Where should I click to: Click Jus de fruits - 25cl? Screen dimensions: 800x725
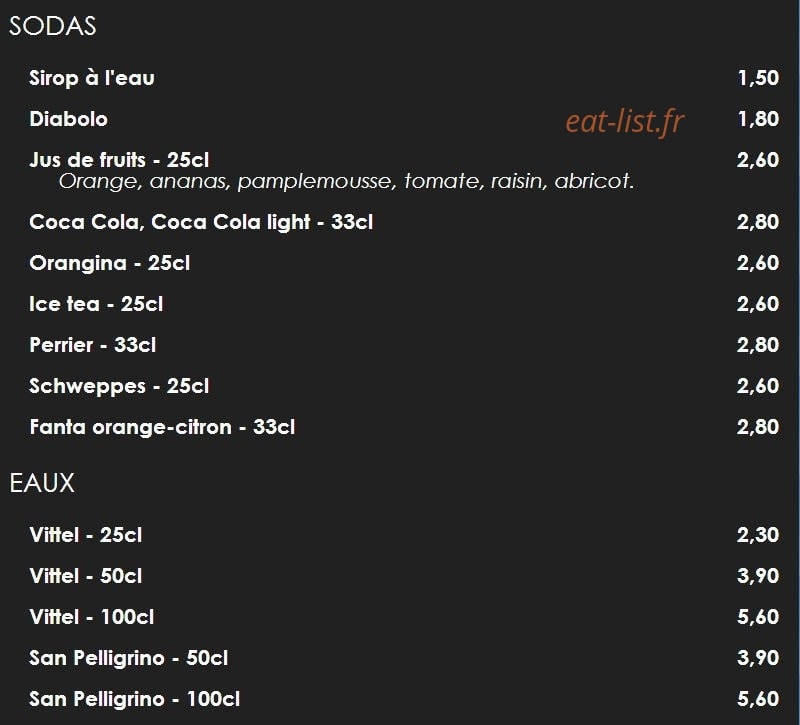click(x=119, y=160)
